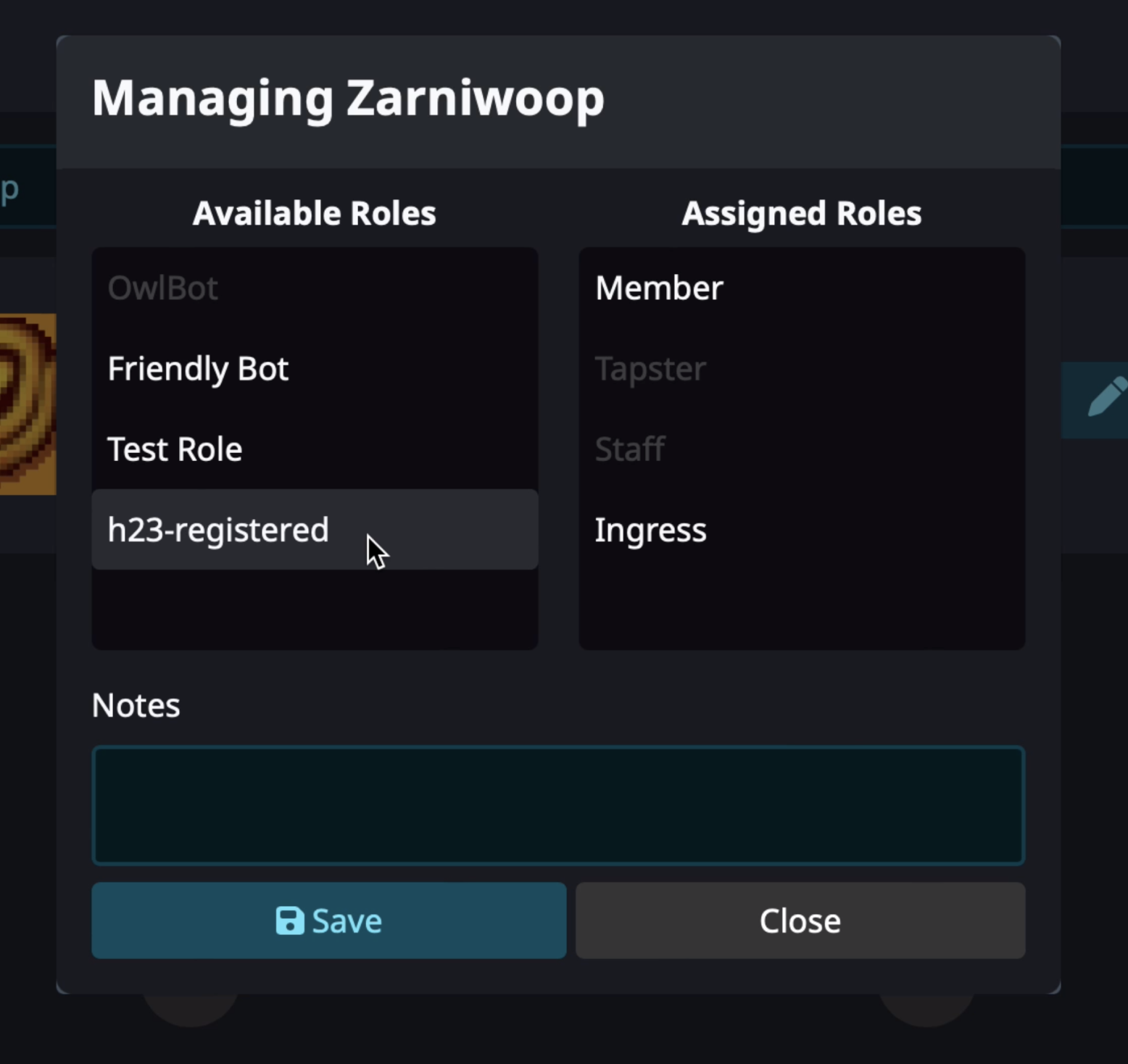Click the Assigned Roles heading
Screen dimensions: 1128x1064
tap(802, 213)
